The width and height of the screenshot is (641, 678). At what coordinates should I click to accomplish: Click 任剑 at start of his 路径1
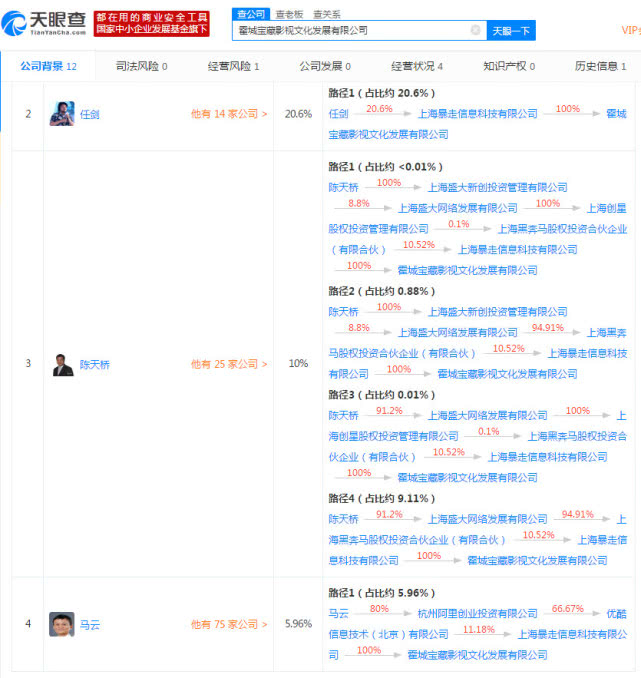coord(338,114)
